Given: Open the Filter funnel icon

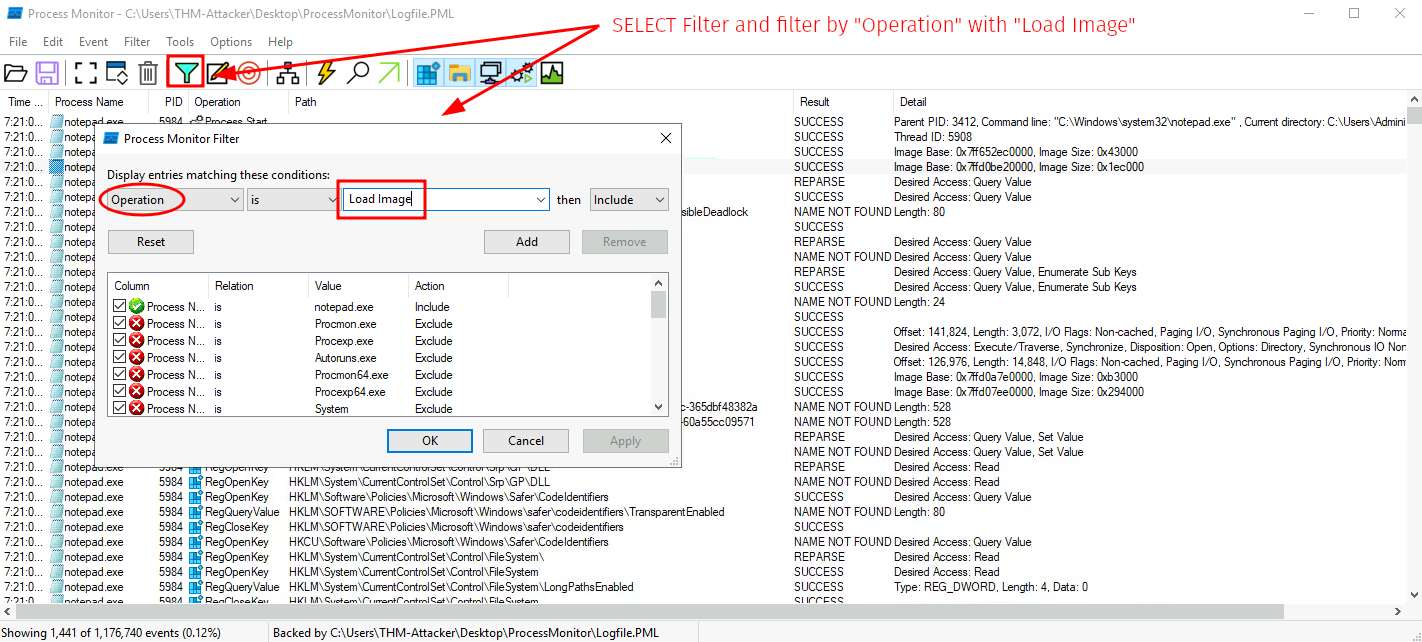Looking at the screenshot, I should point(185,73).
